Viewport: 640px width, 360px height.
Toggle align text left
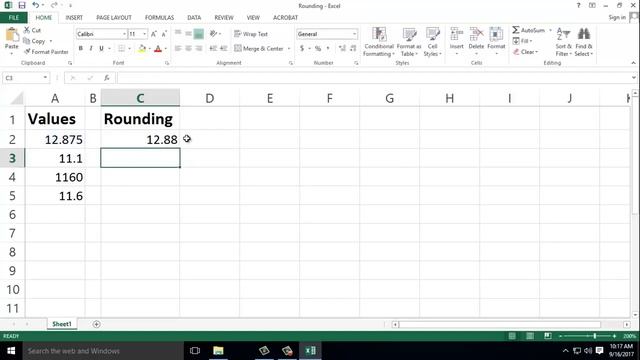[x=178, y=48]
